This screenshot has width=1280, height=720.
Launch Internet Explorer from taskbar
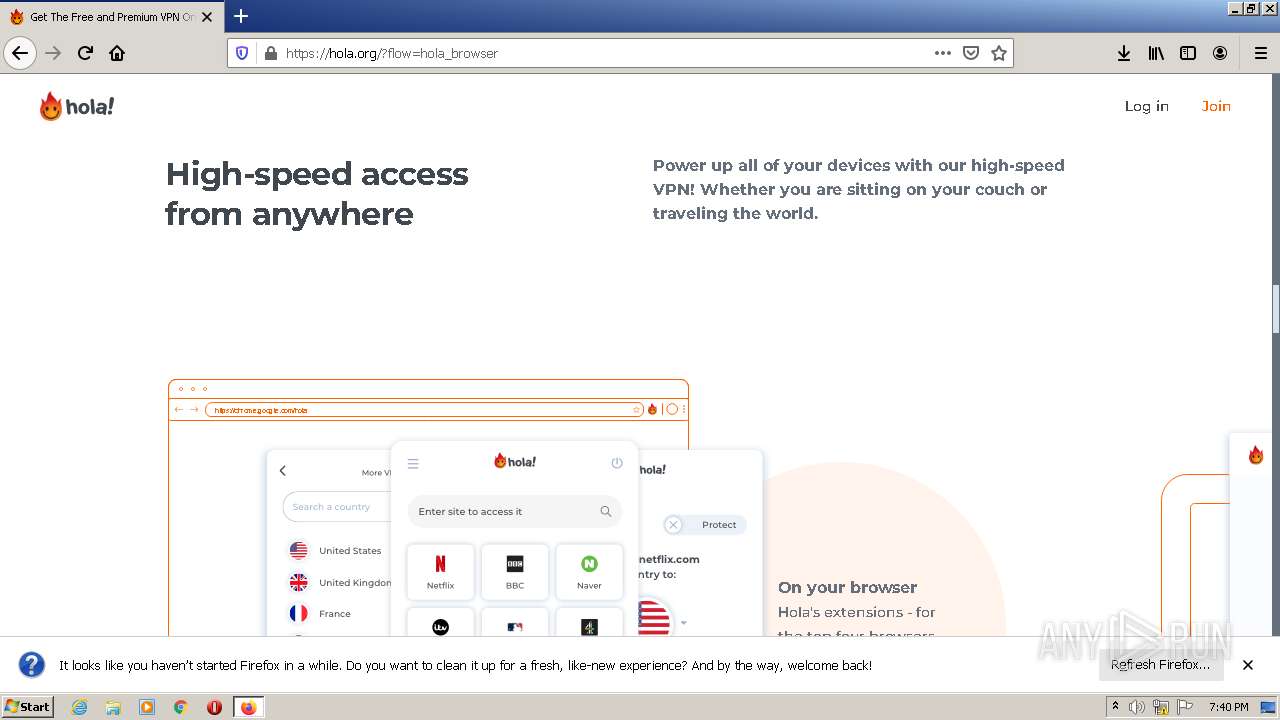pyautogui.click(x=80, y=707)
